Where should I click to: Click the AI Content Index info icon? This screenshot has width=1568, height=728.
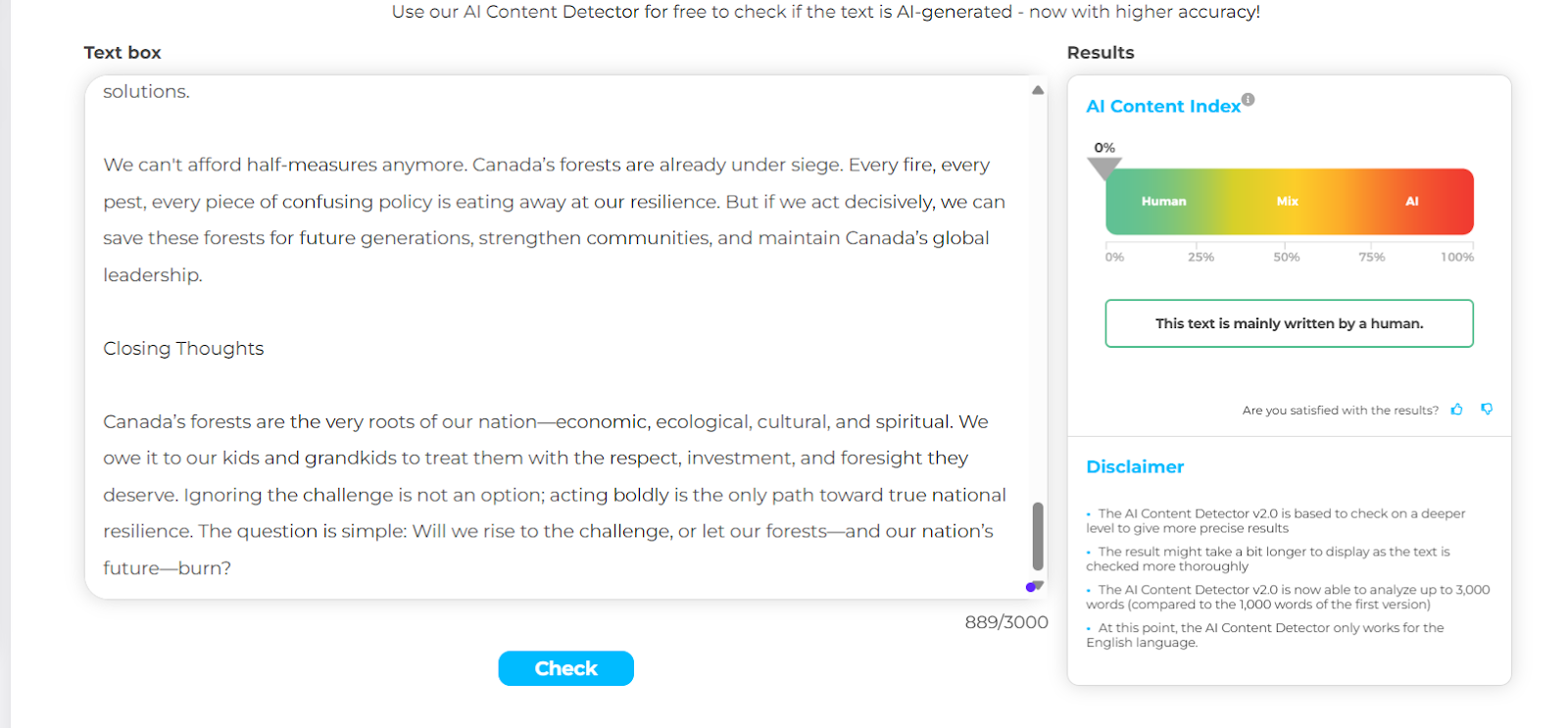pos(1248,100)
